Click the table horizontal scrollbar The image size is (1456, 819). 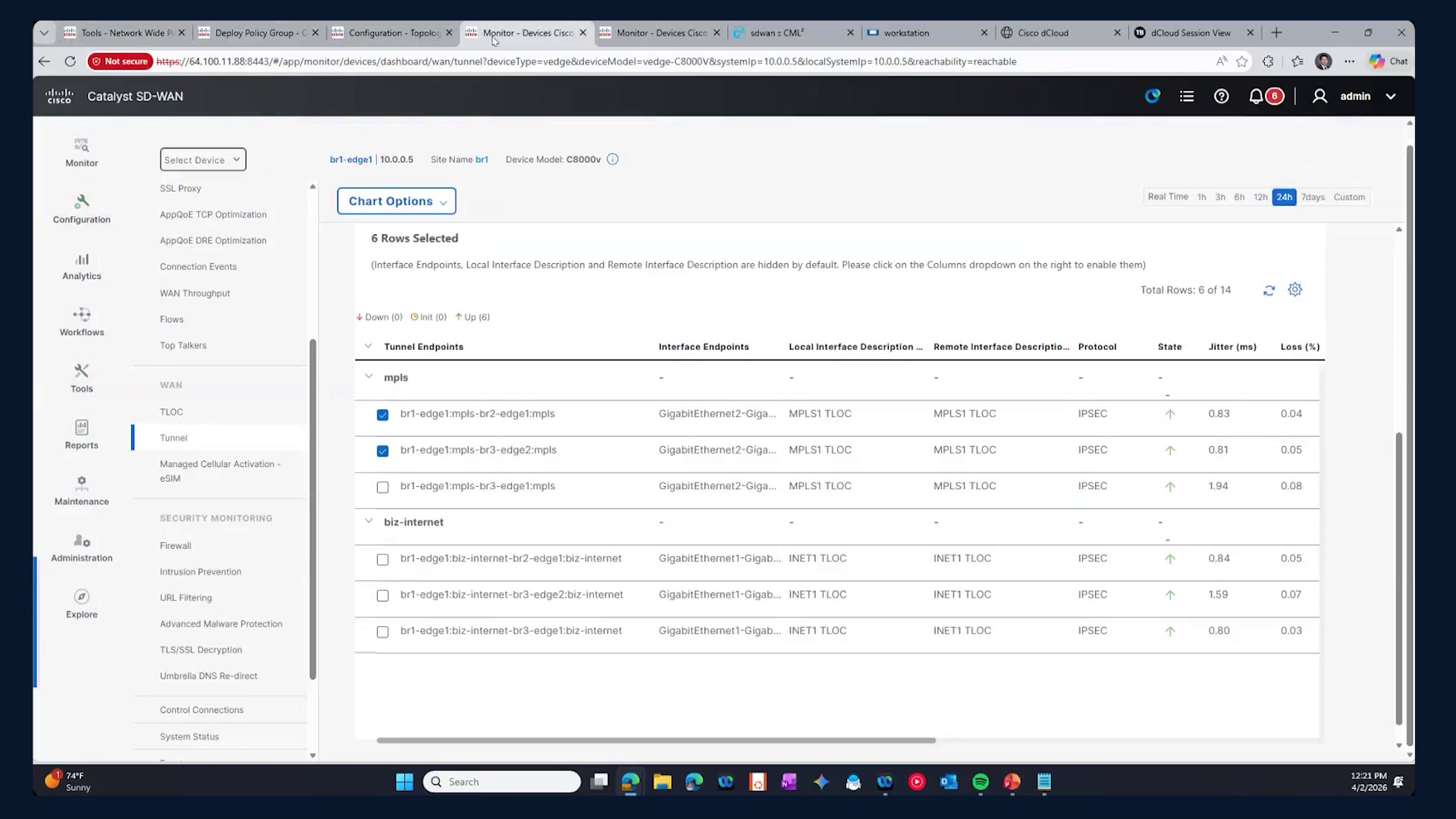pos(656,740)
